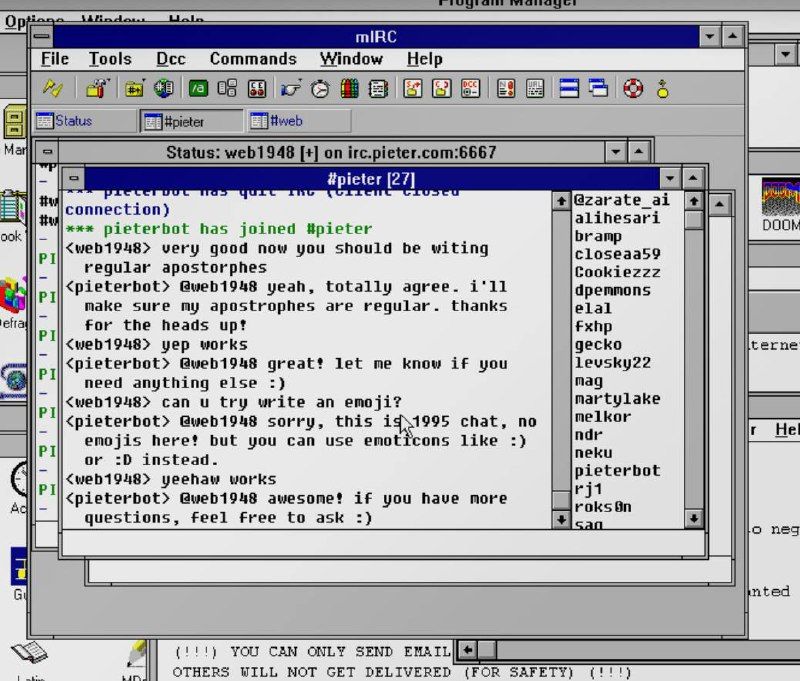This screenshot has height=681, width=800.
Task: Select Cookiezzz in the nick list
Action: [617, 272]
